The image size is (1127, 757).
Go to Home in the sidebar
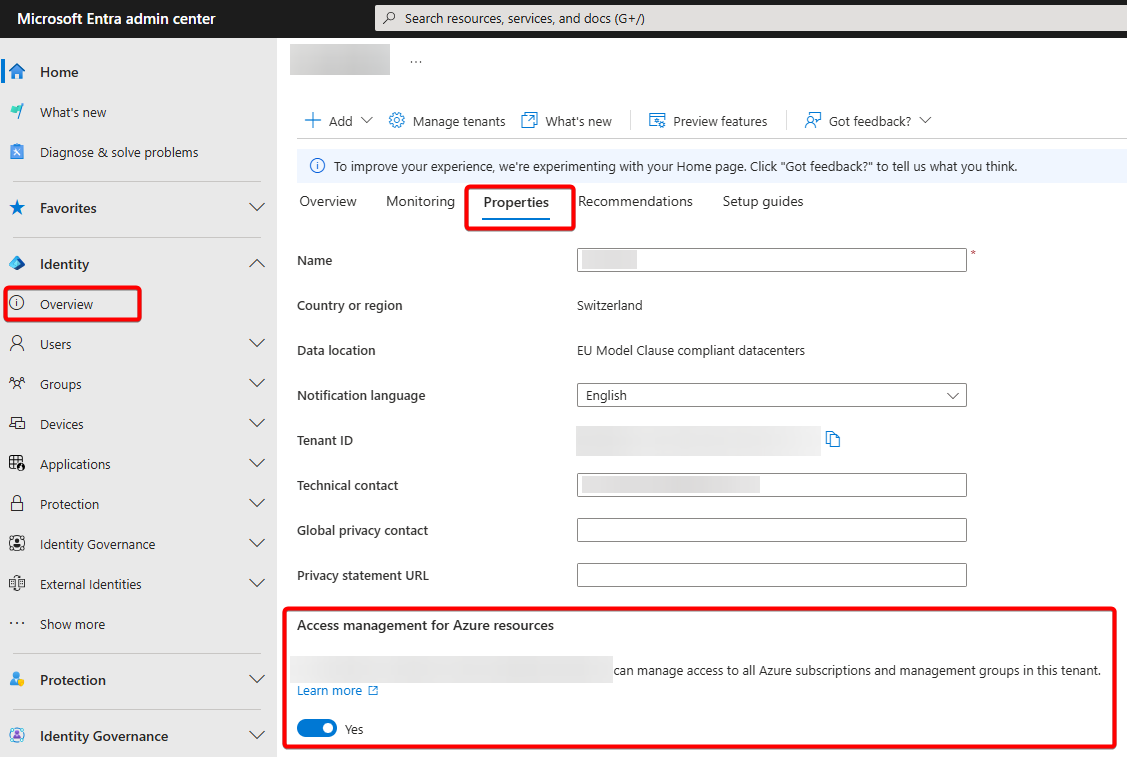point(59,72)
